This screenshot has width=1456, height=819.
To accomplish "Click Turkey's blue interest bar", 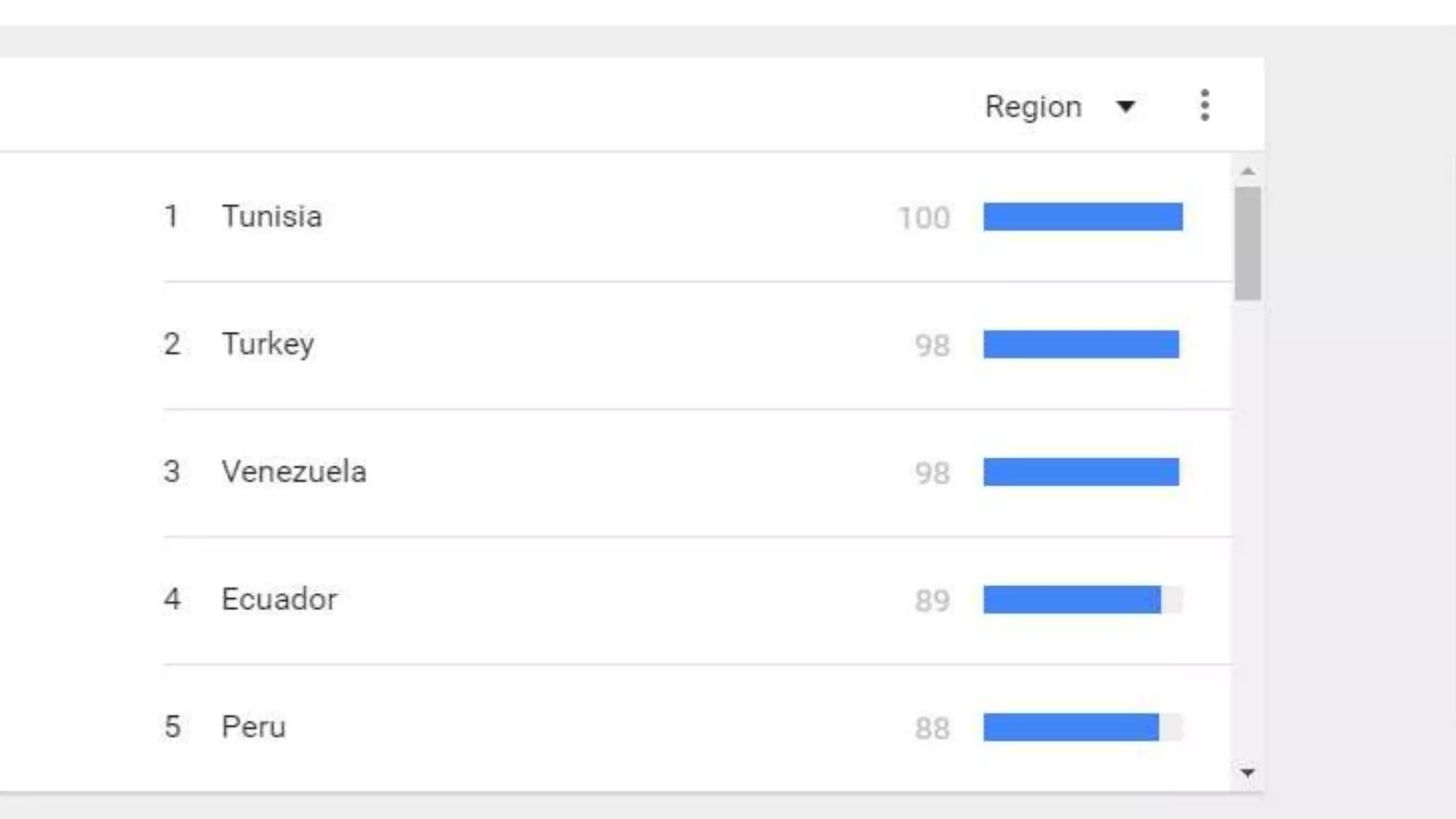I will point(1081,344).
